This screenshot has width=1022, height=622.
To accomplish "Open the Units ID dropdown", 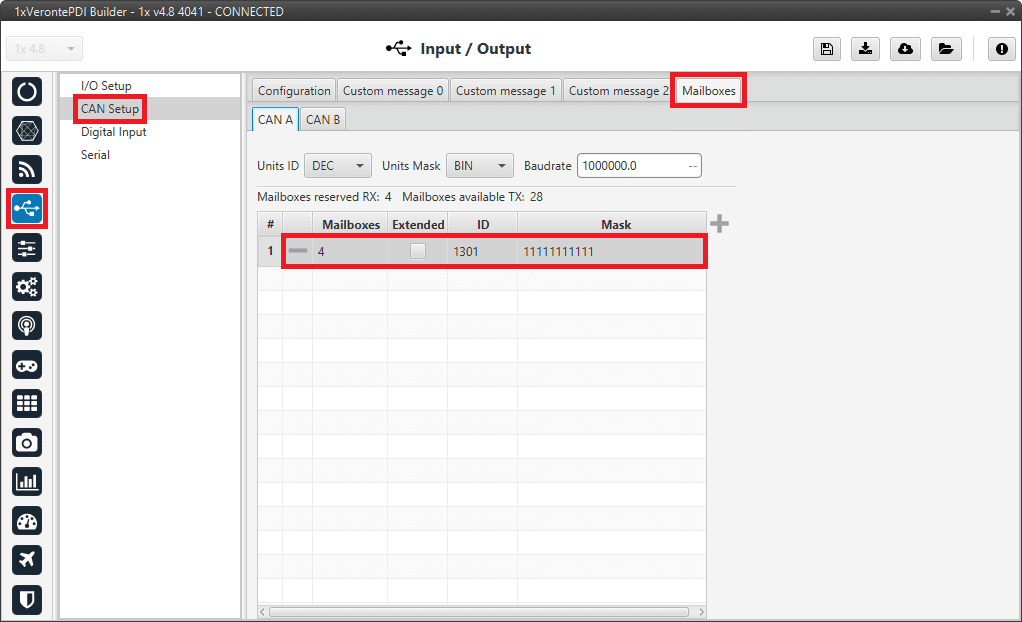I will coord(339,166).
